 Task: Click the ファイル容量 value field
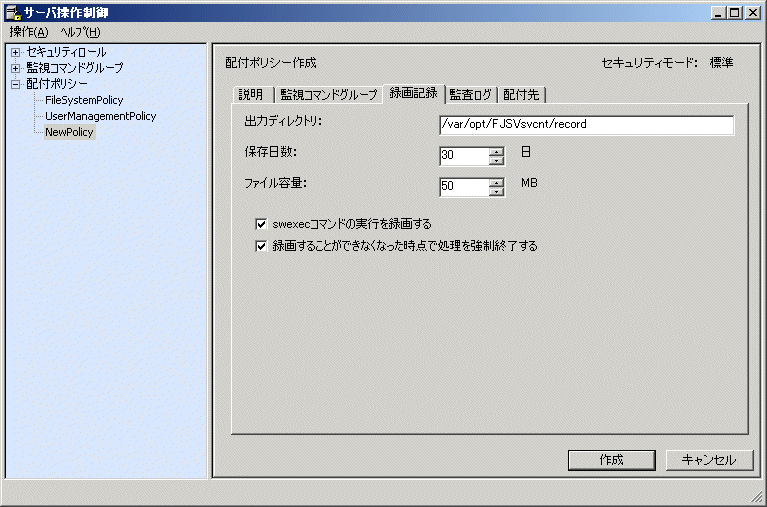click(x=464, y=187)
